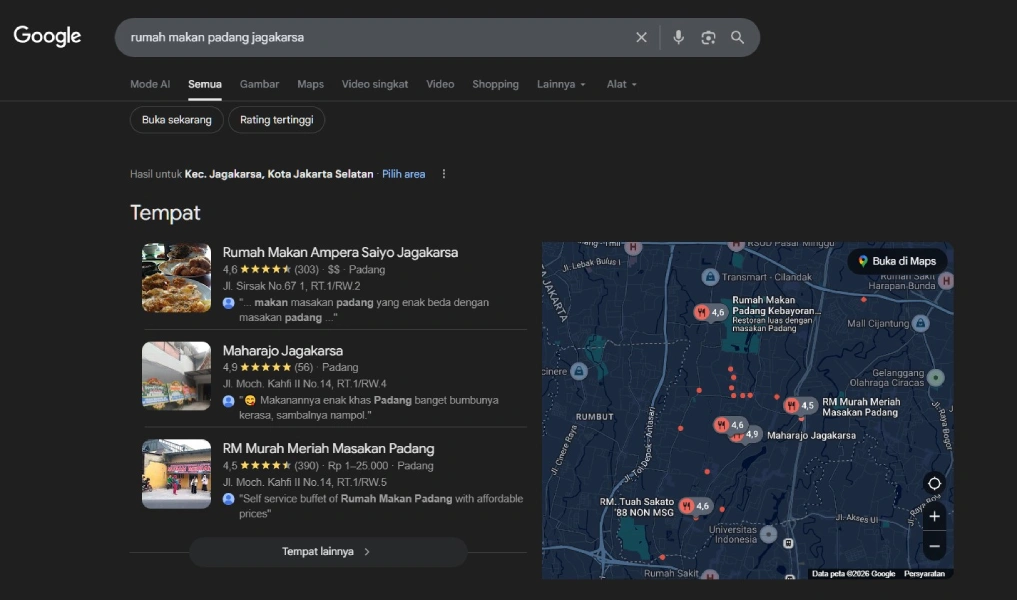The height and width of the screenshot is (600, 1017).
Task: Click the 4,6 pin above Maharajo Jagakarsa
Action: pyautogui.click(x=729, y=425)
